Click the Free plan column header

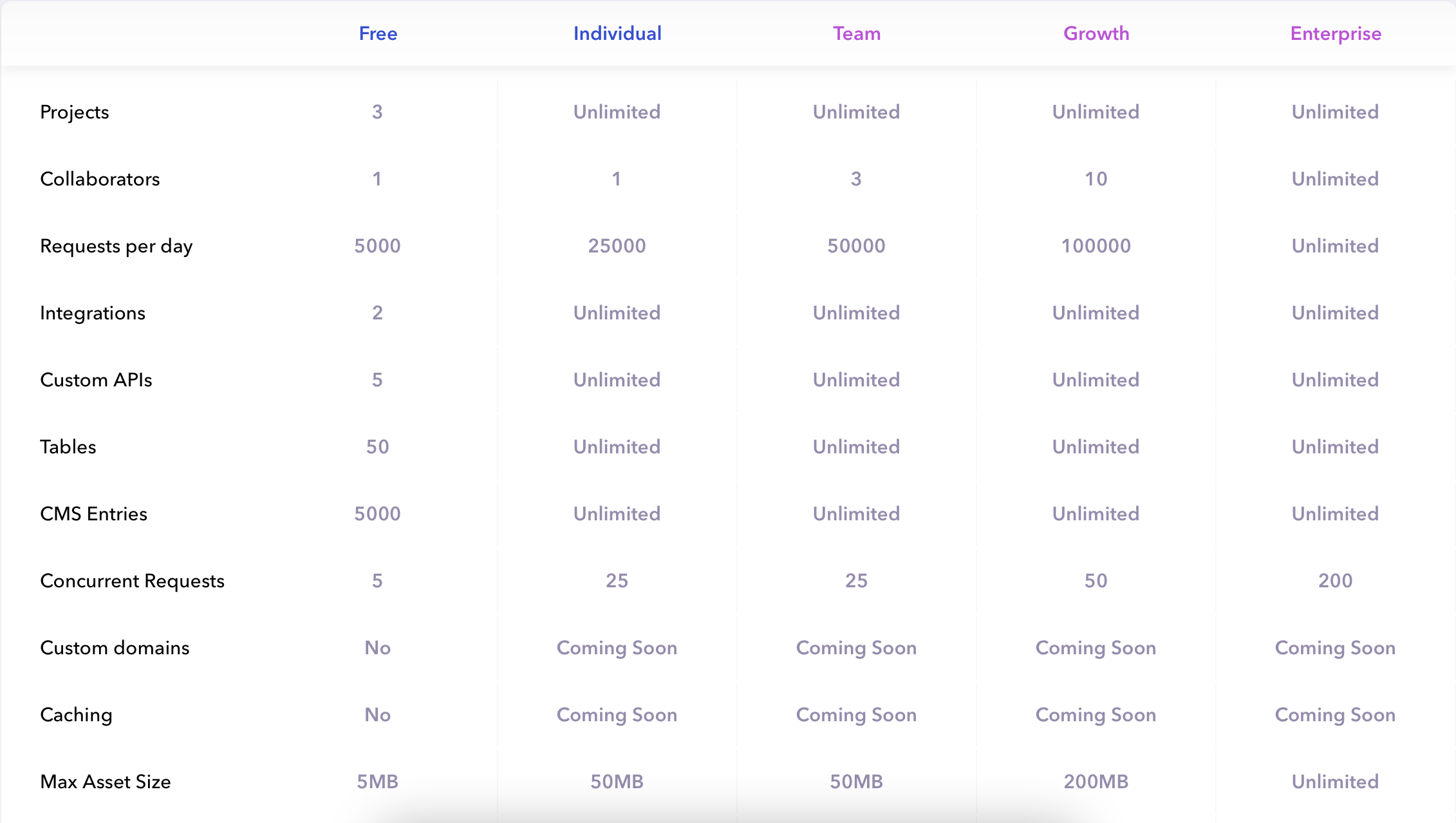click(x=378, y=33)
